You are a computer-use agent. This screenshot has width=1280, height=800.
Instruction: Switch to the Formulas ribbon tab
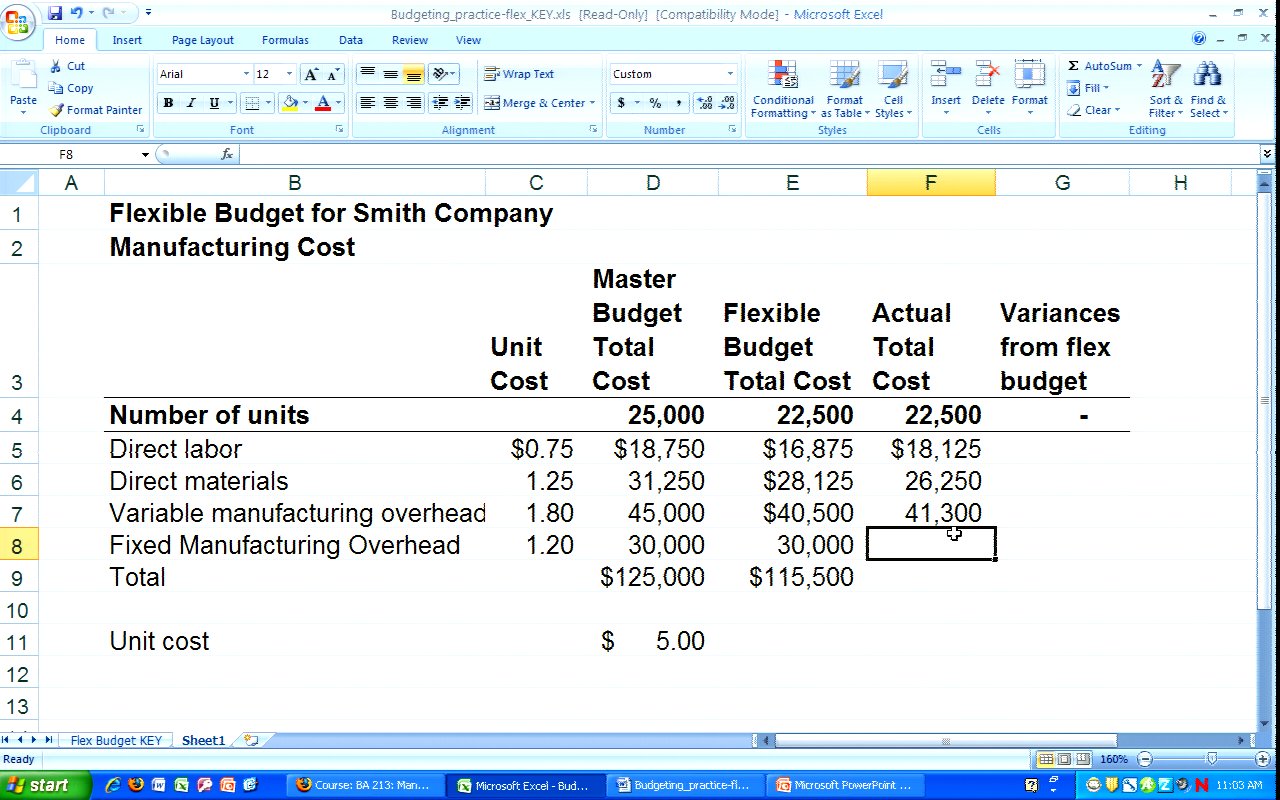click(285, 40)
